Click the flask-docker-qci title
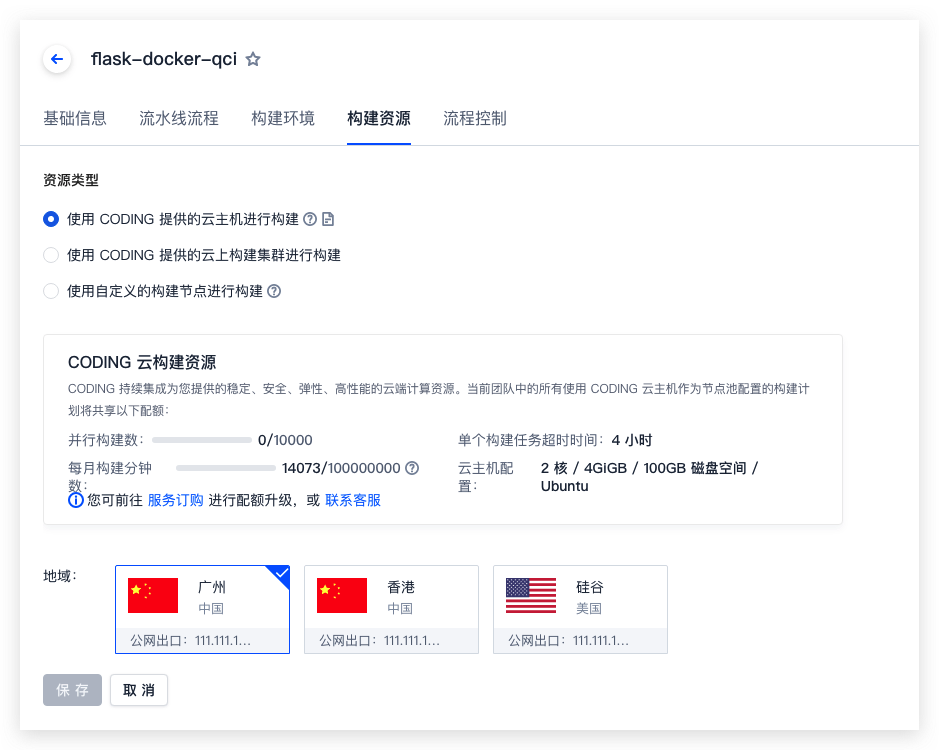The height and width of the screenshot is (750, 939). point(164,59)
